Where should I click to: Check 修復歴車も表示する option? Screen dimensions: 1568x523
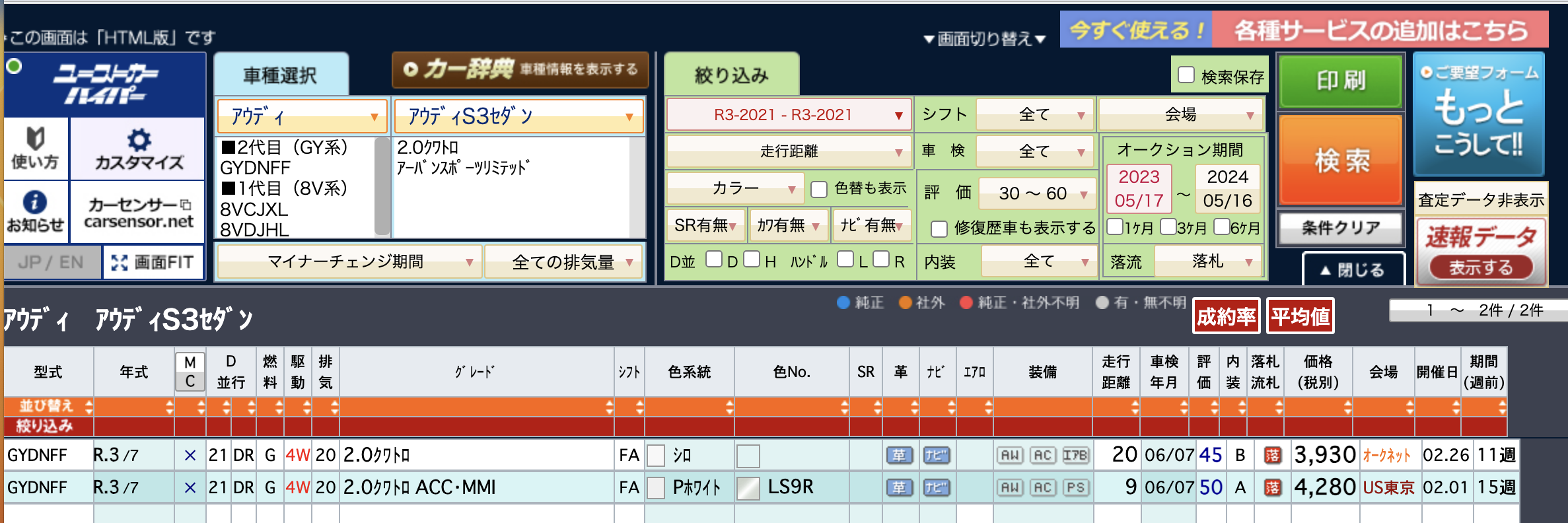[939, 229]
